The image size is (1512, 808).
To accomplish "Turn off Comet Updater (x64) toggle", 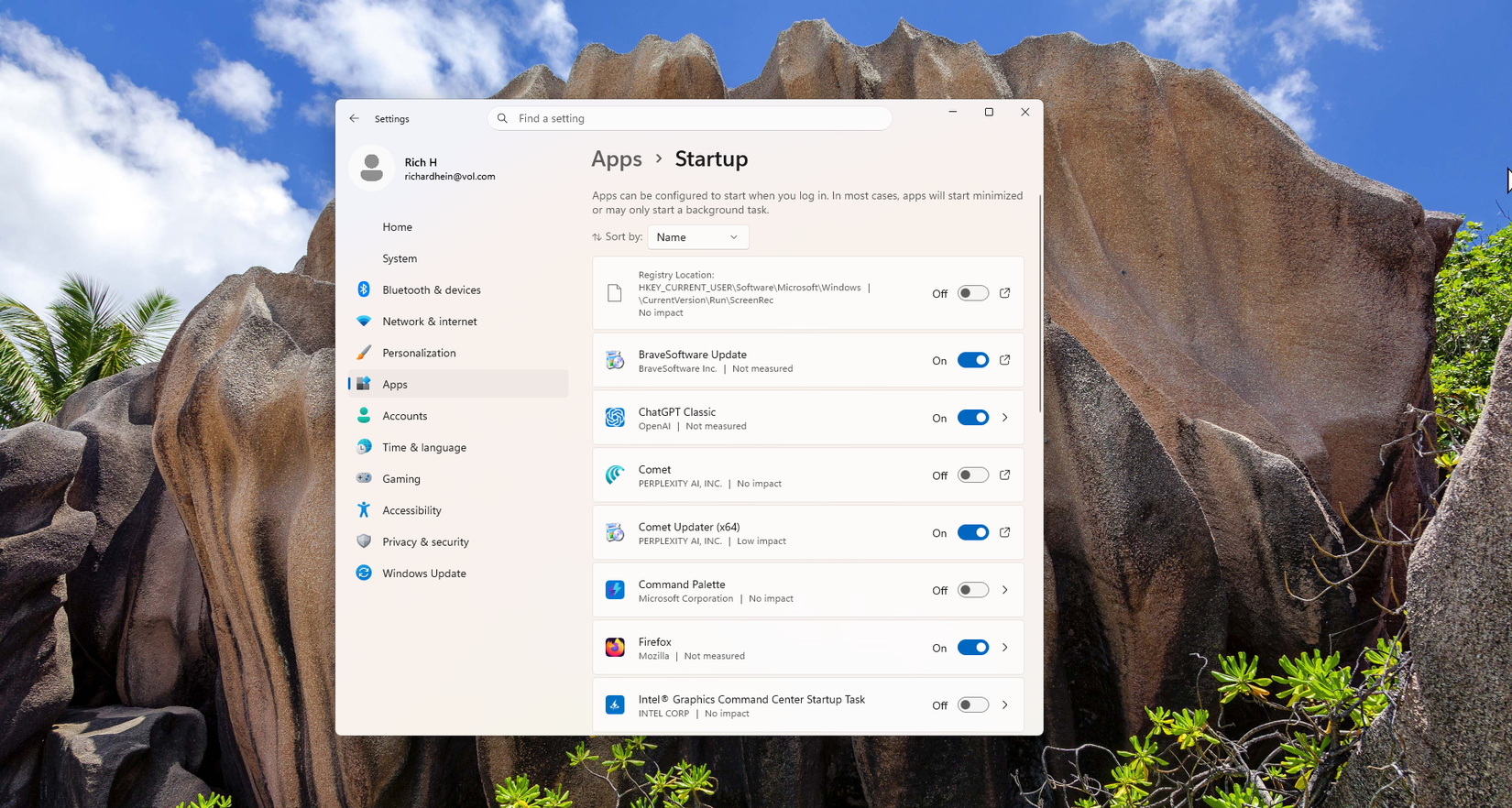I will pyautogui.click(x=973, y=532).
